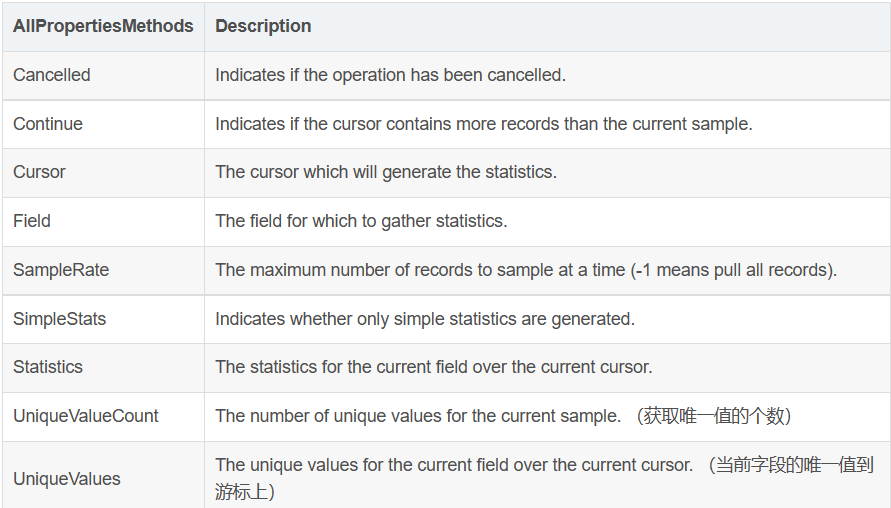Image resolution: width=891 pixels, height=508 pixels.
Task: Click description of statistics for the current field
Action: click(x=433, y=367)
